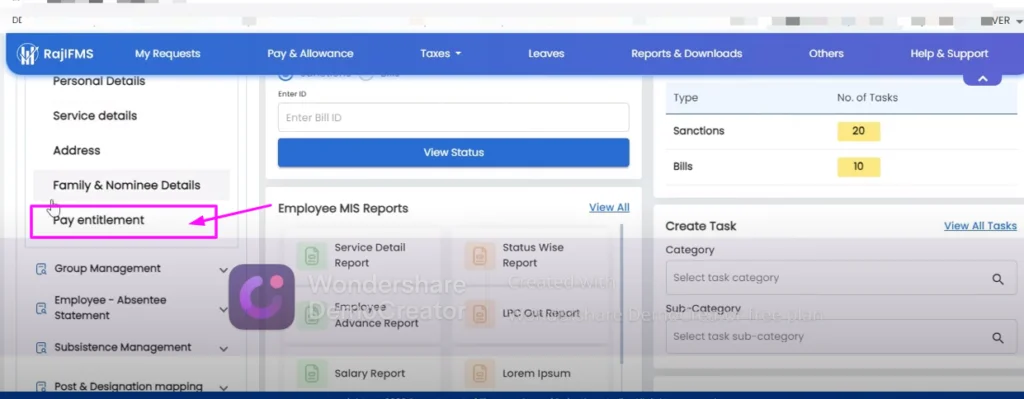The height and width of the screenshot is (399, 1024).
Task: Click the Bills count badge 10
Action: 859,167
